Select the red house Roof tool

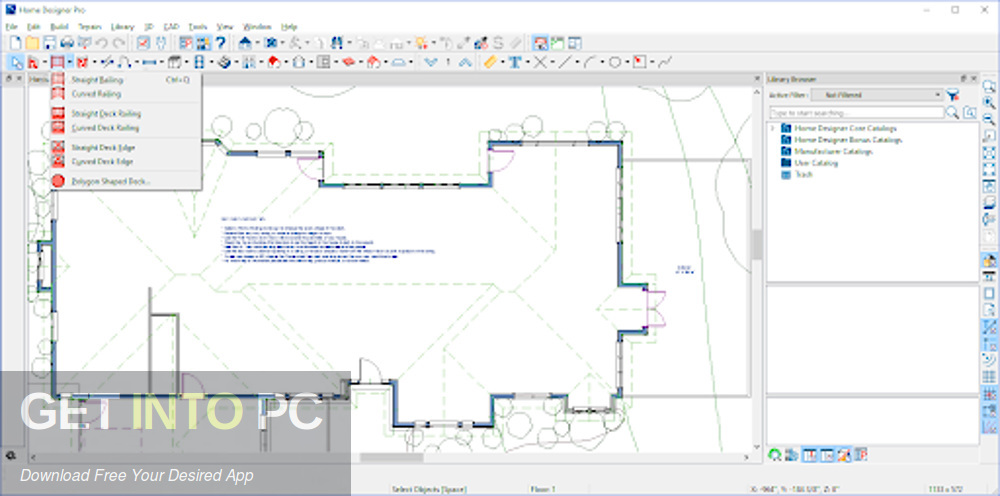click(x=274, y=62)
